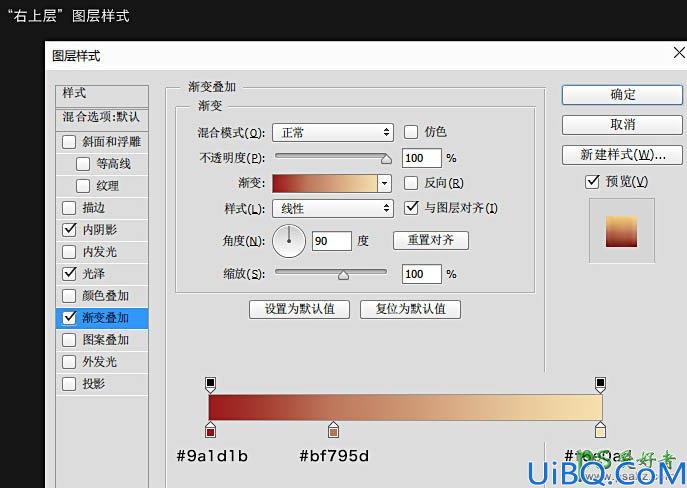Uncheck 与图层对齐(I) checkbox
This screenshot has height=488, width=687.
pyautogui.click(x=411, y=208)
